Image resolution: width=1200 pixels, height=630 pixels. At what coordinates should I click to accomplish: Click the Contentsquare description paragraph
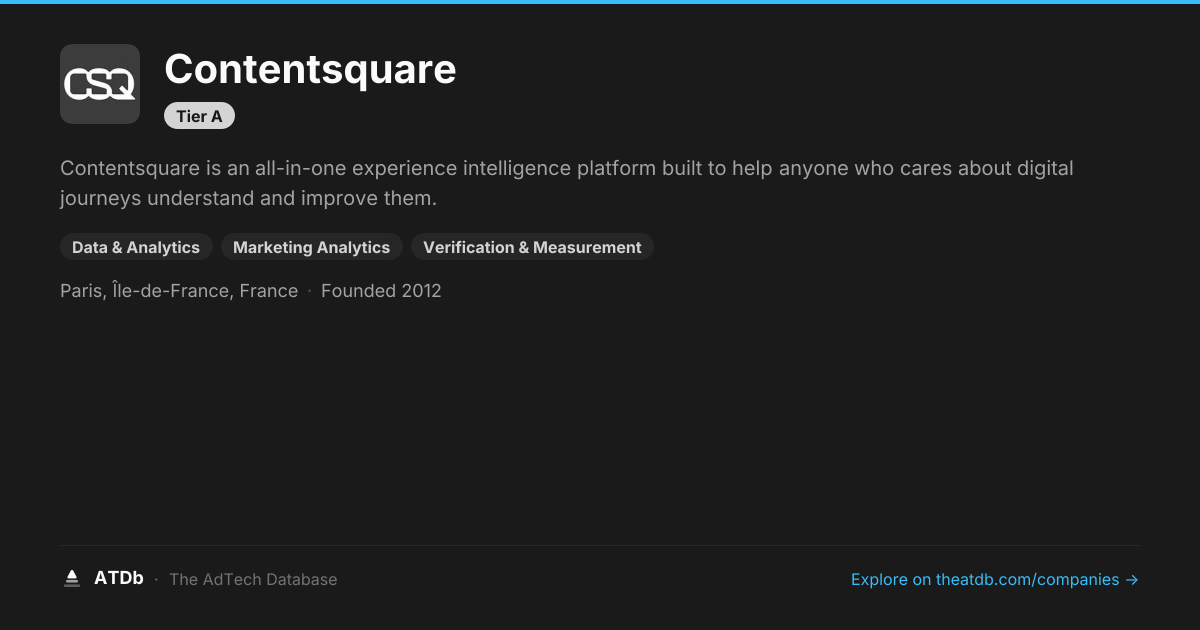[567, 183]
